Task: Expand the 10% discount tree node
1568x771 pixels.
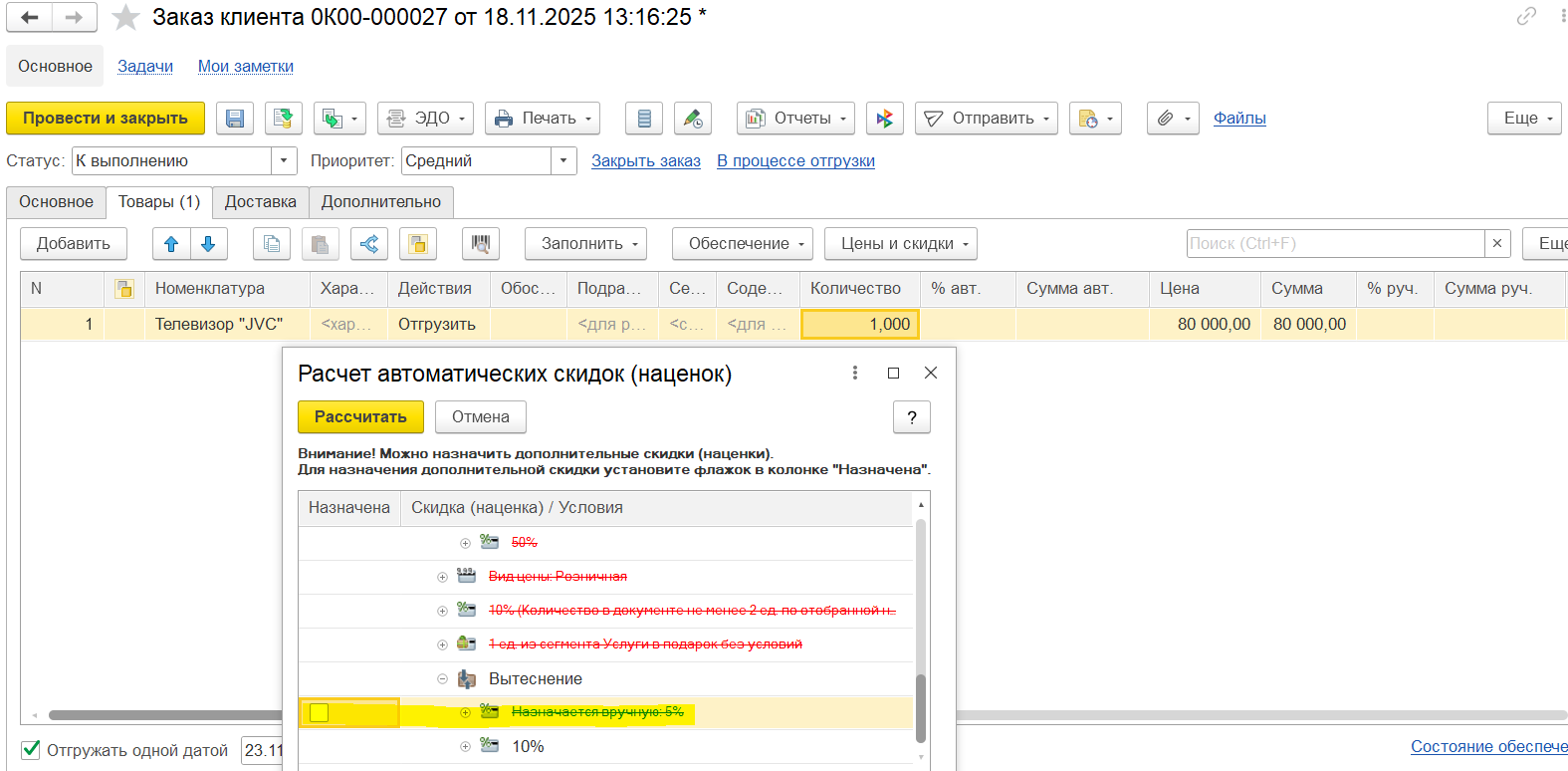Action: [x=465, y=746]
